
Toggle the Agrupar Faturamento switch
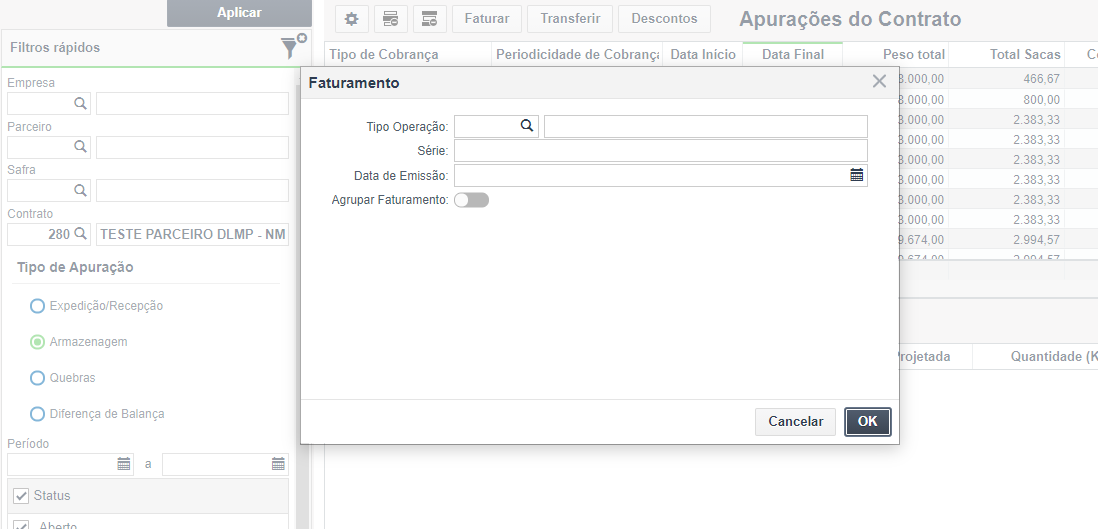(x=471, y=200)
